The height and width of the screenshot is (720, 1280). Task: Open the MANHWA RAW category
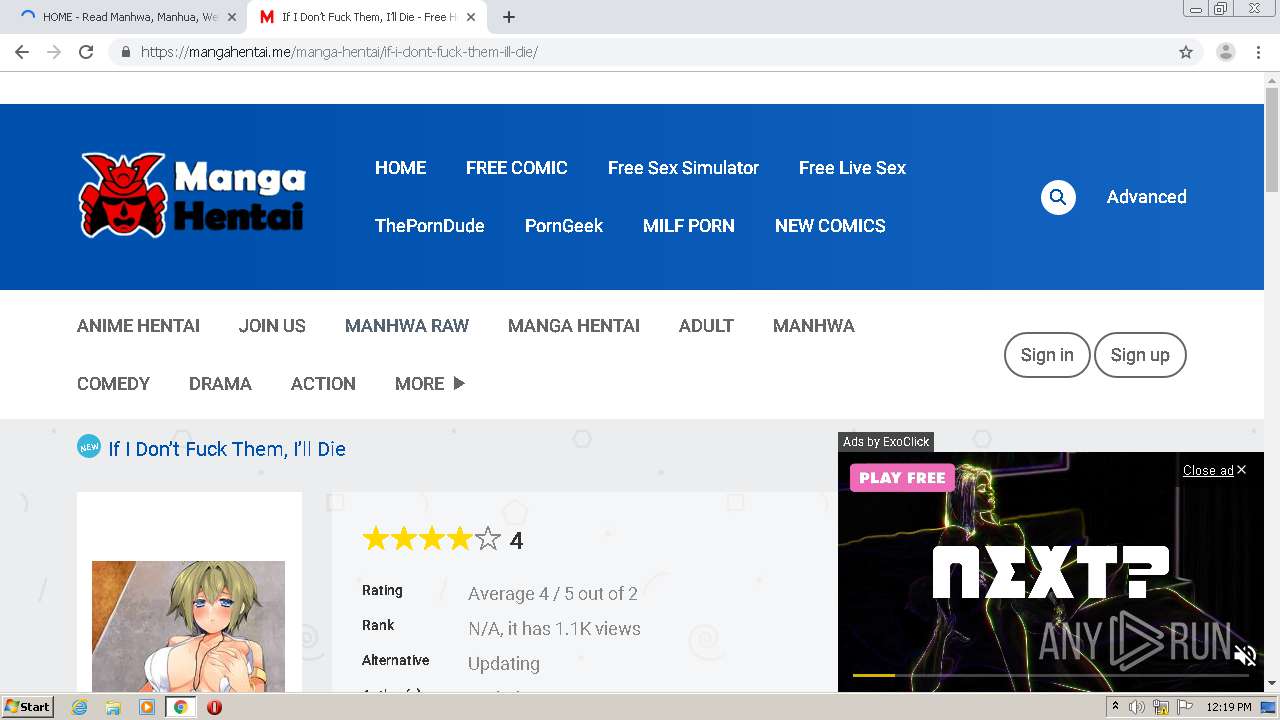407,326
